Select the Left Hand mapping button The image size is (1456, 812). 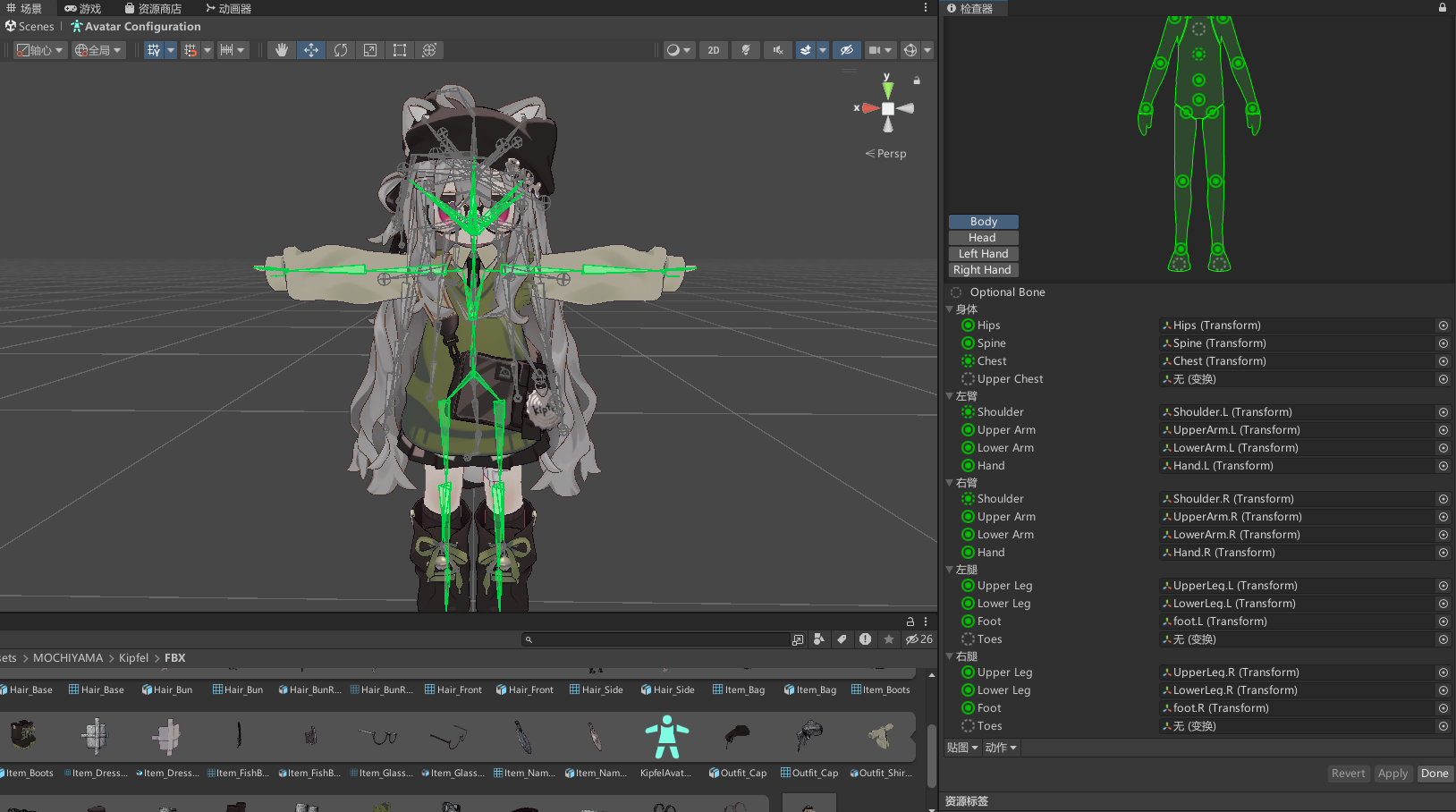983,254
